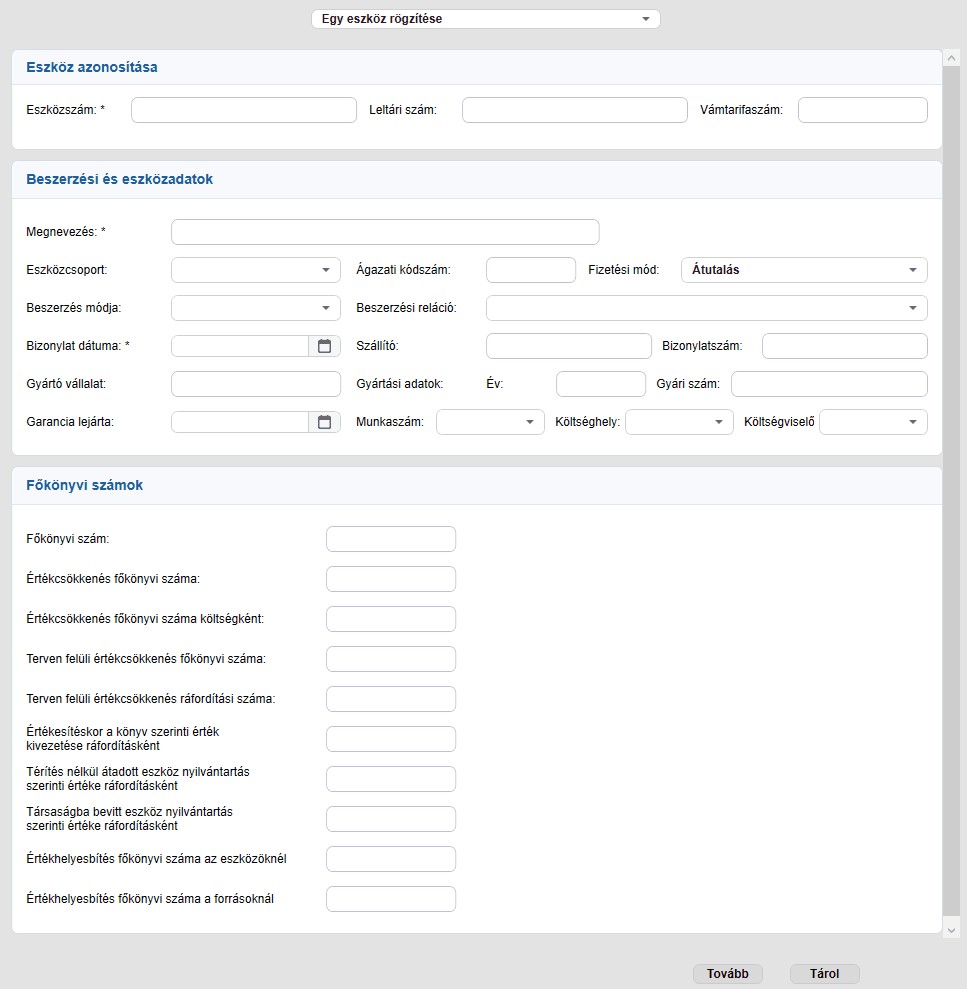The width and height of the screenshot is (967, 989).
Task: Click the Főkönyvi számok section heading
Action: coord(85,485)
